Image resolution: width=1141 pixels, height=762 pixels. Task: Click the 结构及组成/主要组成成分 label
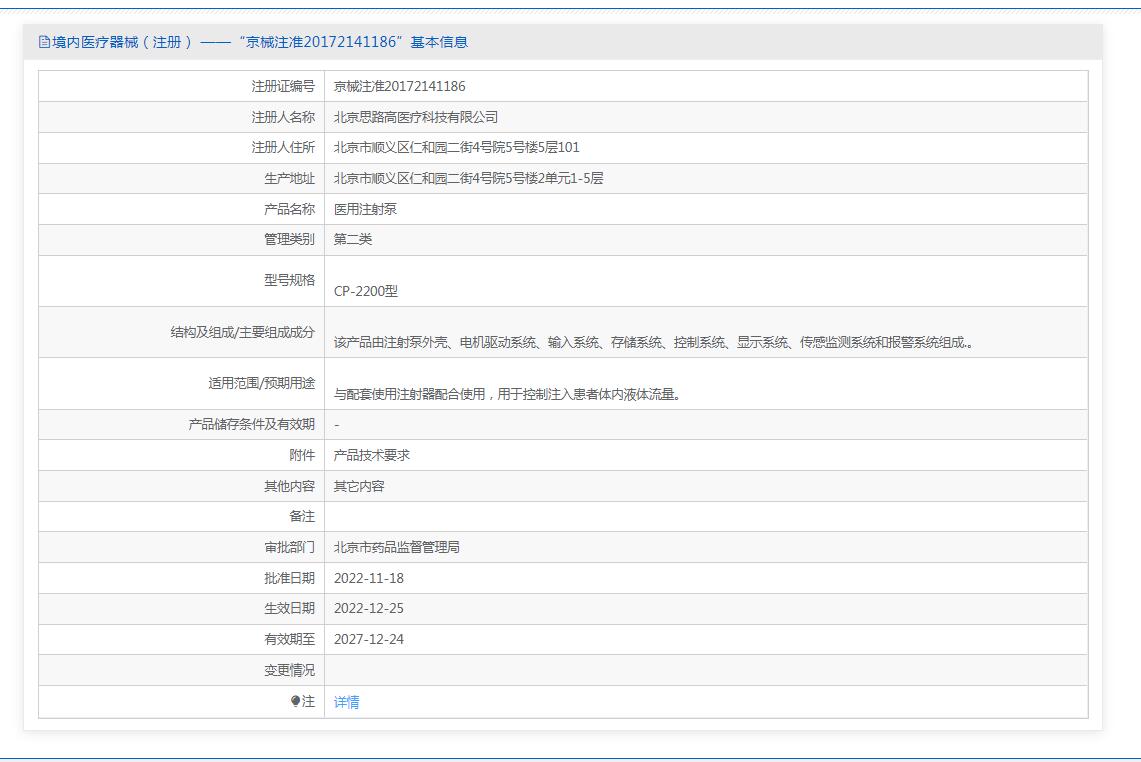tap(242, 333)
